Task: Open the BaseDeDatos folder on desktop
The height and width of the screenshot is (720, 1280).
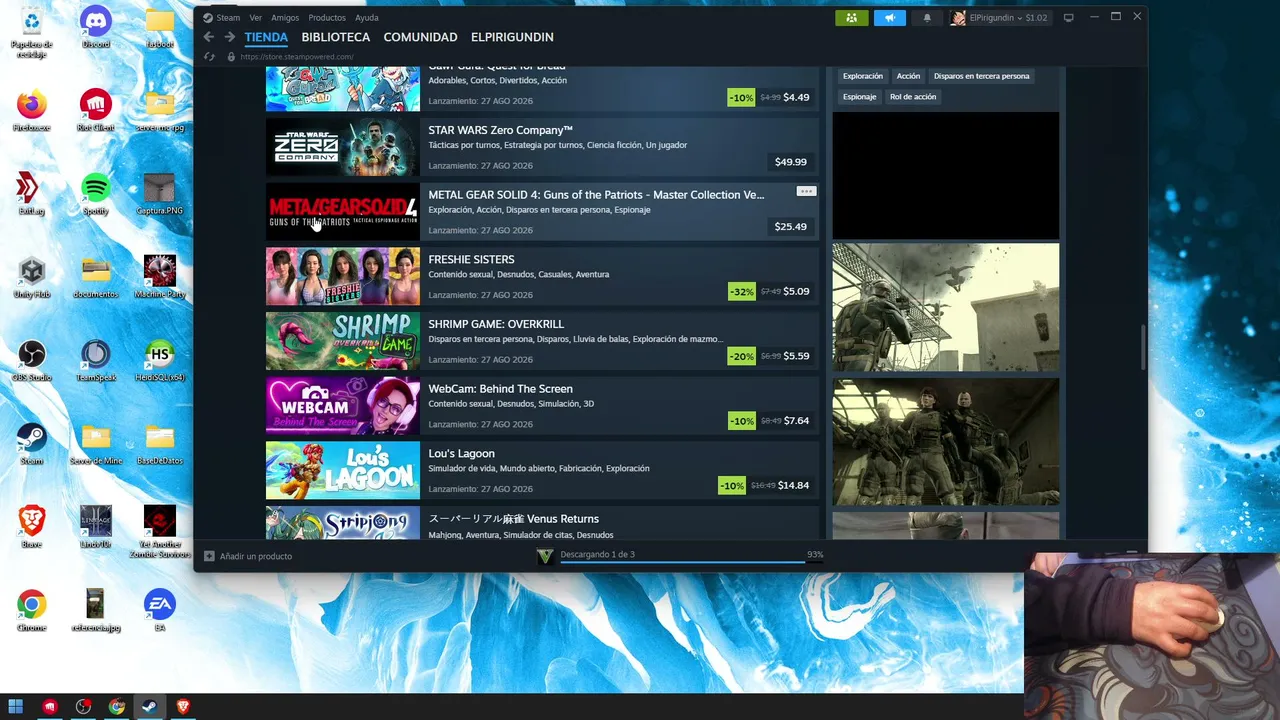Action: coord(160,444)
